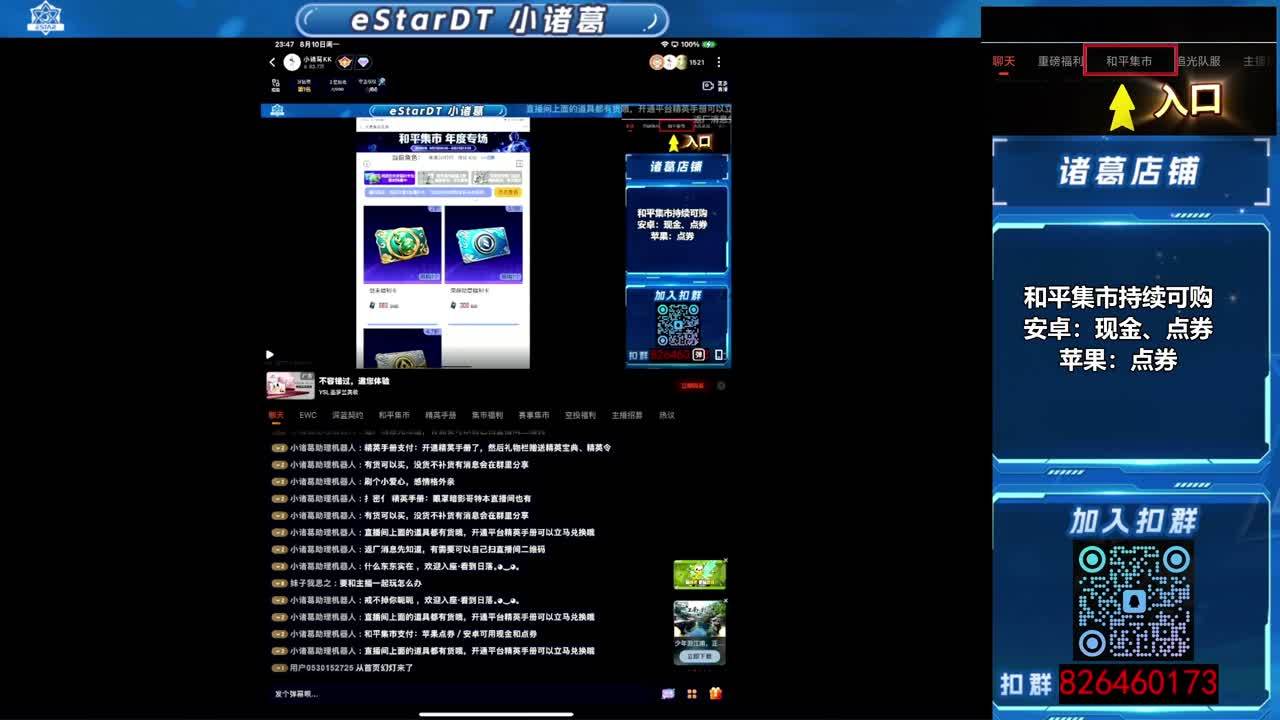Screen dimensions: 1280x720
Task: Click the 用户0530152725 join notice
Action: [343, 668]
